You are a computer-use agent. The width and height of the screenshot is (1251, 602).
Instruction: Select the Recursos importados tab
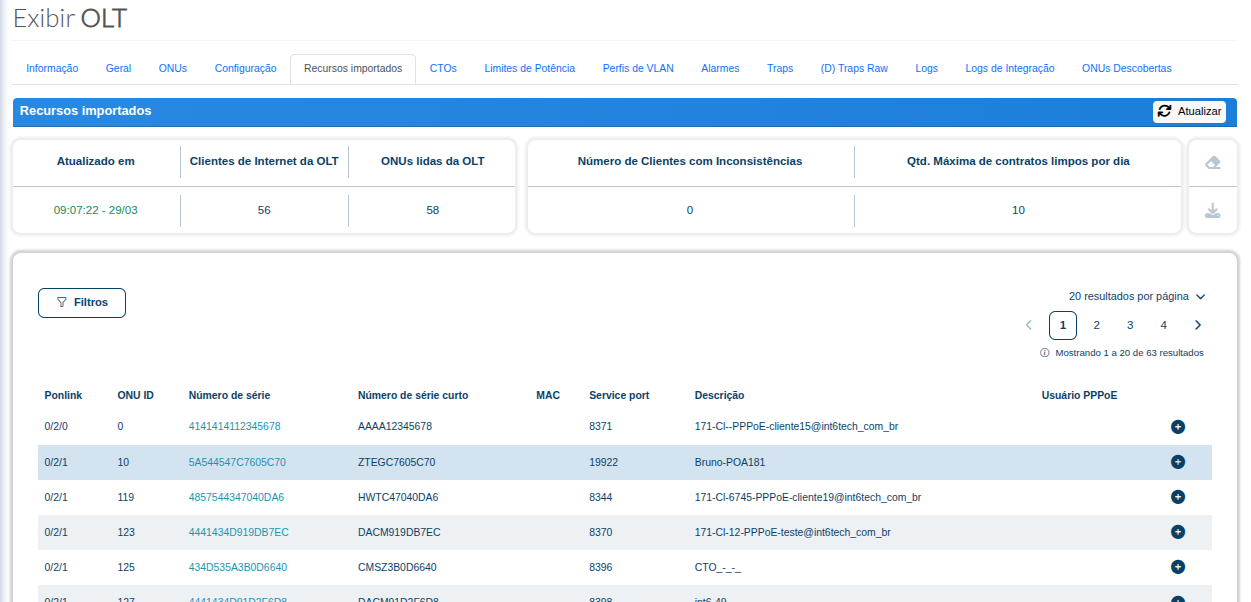(x=353, y=69)
